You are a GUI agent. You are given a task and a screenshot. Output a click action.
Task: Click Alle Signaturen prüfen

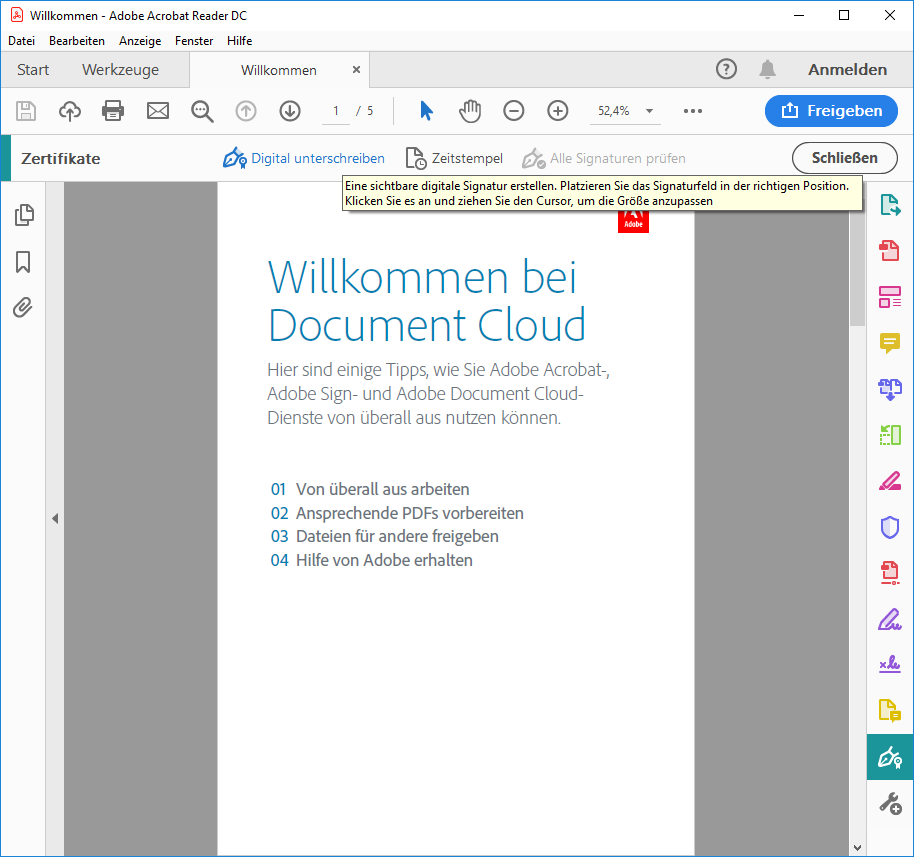pos(603,158)
